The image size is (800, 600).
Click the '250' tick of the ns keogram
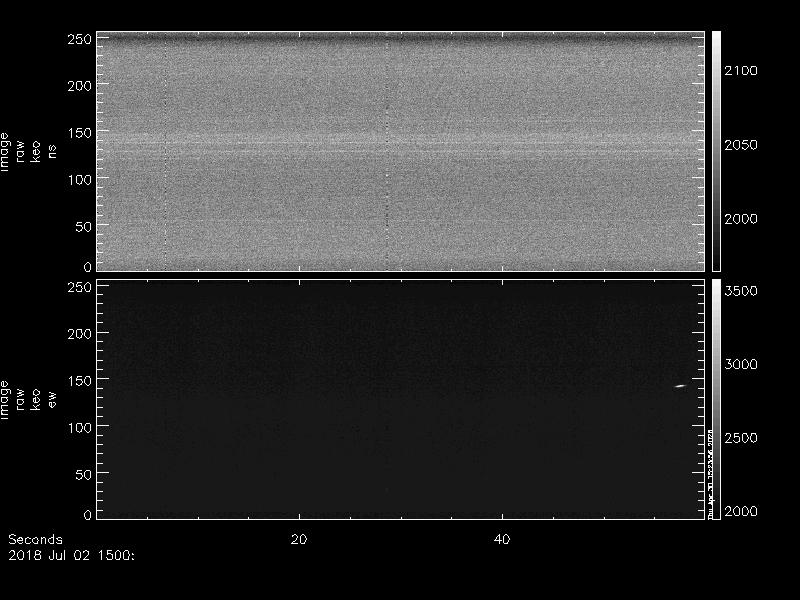click(80, 39)
